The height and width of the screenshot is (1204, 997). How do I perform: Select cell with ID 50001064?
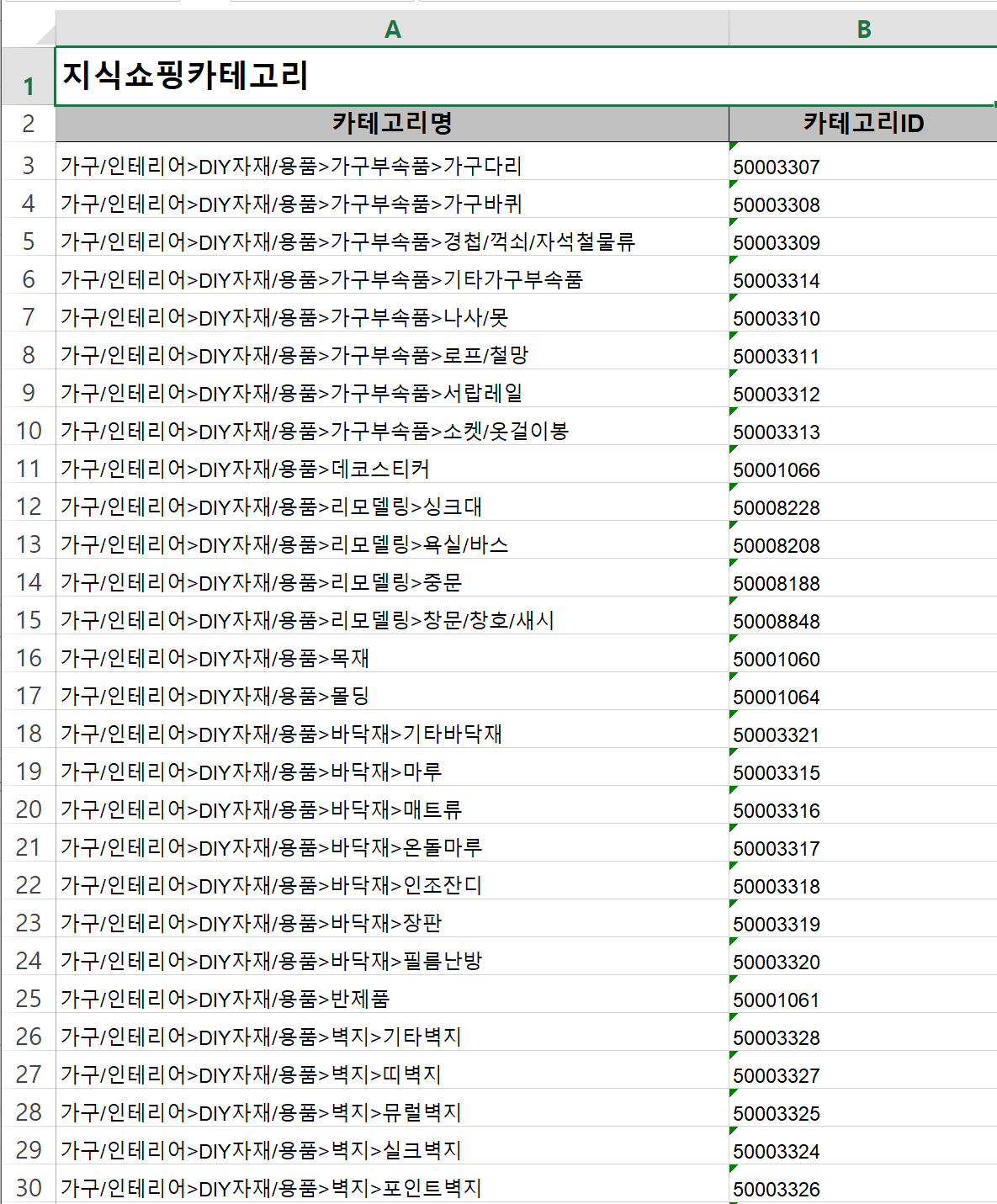pyautogui.click(x=863, y=692)
